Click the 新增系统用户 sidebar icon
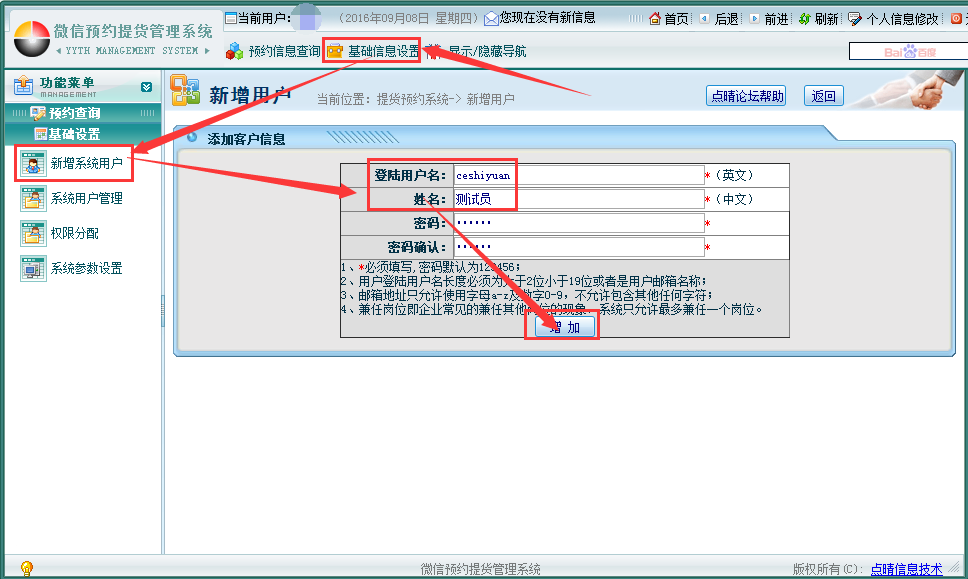 click(34, 163)
